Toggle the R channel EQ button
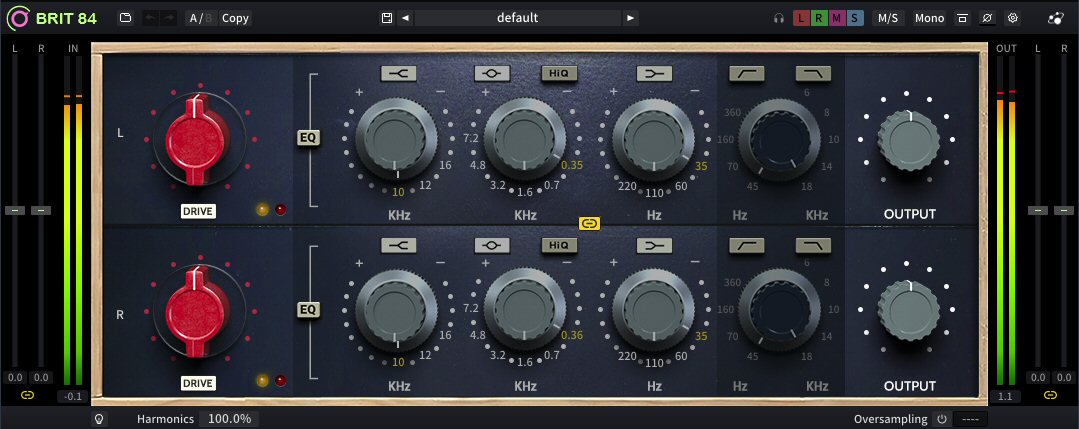Image resolution: width=1079 pixels, height=429 pixels. tap(309, 310)
